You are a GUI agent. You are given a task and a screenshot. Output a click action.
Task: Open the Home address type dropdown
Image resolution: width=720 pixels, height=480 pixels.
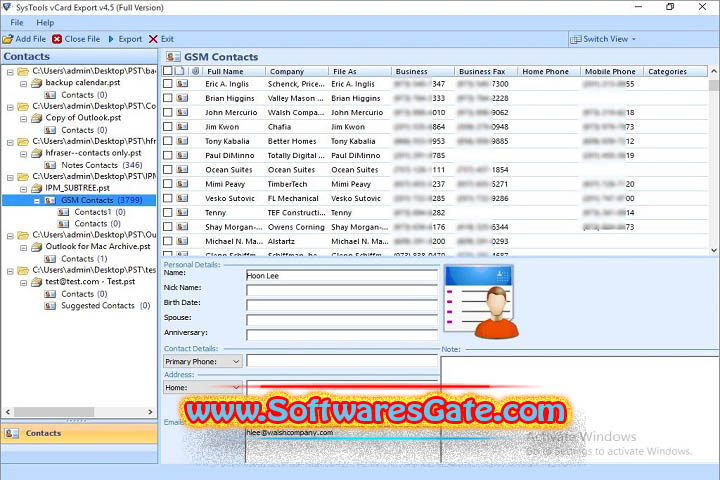236,388
